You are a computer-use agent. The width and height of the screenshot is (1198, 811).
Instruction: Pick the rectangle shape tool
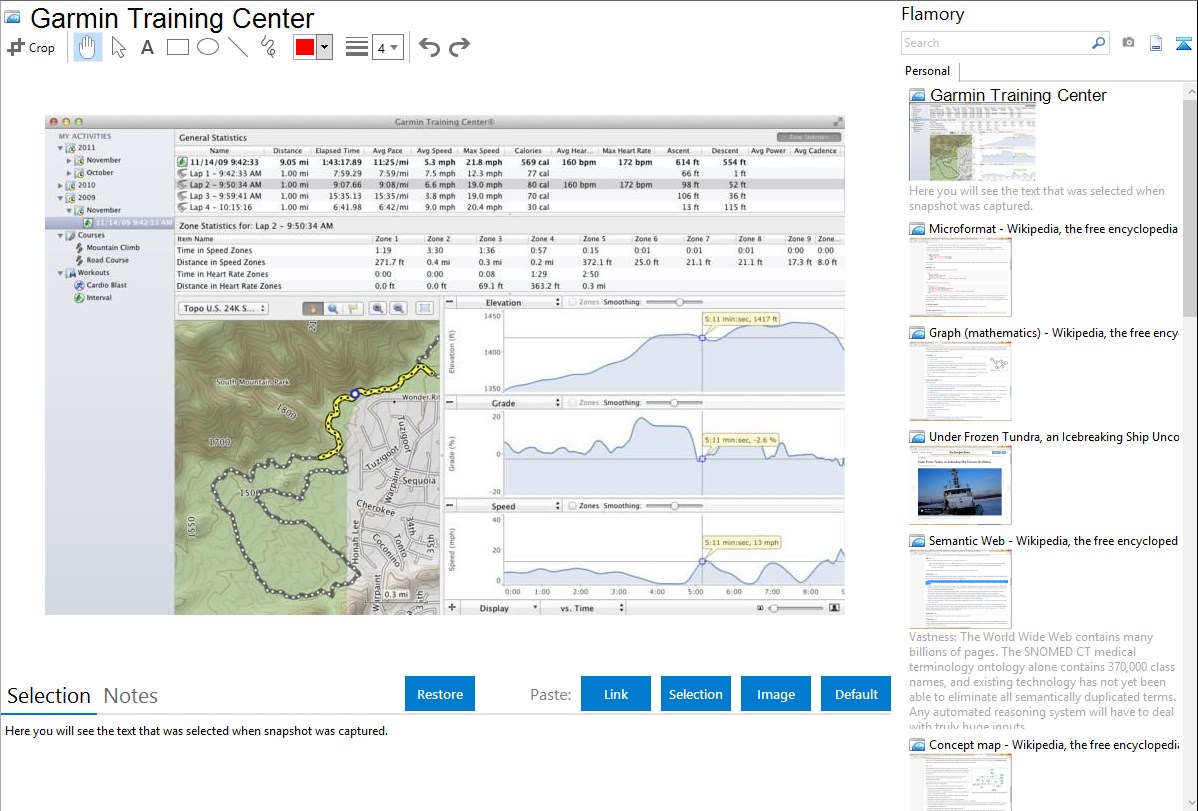point(177,47)
